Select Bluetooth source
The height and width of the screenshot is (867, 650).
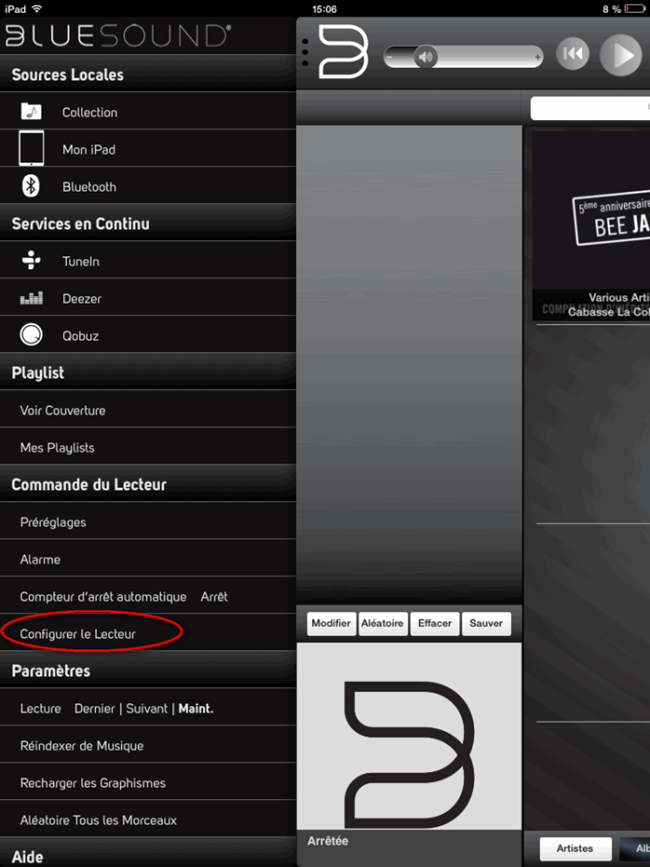point(148,186)
